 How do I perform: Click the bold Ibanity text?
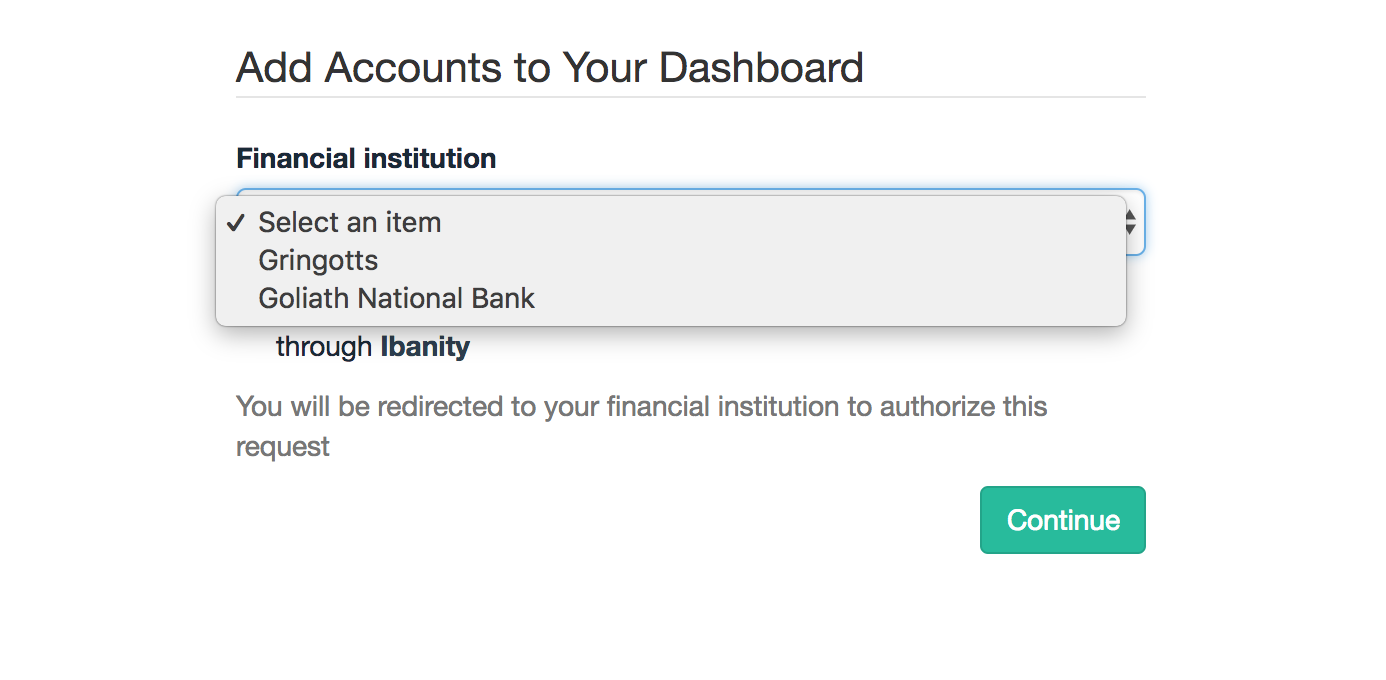(425, 347)
